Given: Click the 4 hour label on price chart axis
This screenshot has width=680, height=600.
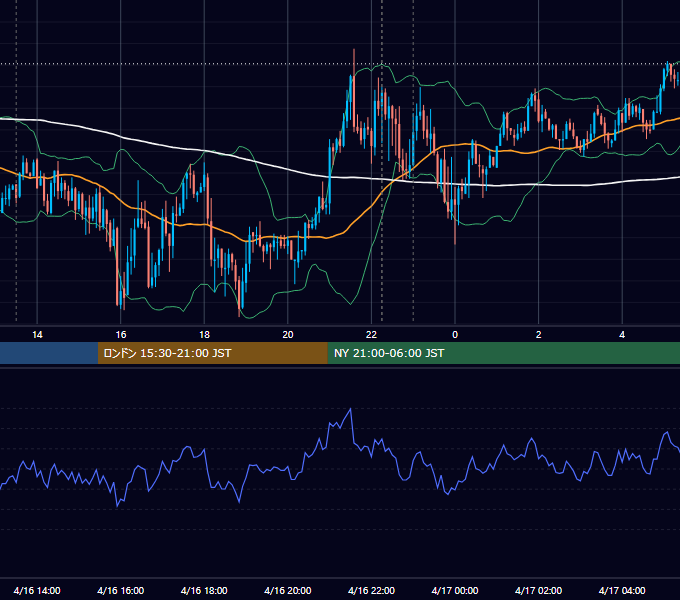Looking at the screenshot, I should [622, 335].
